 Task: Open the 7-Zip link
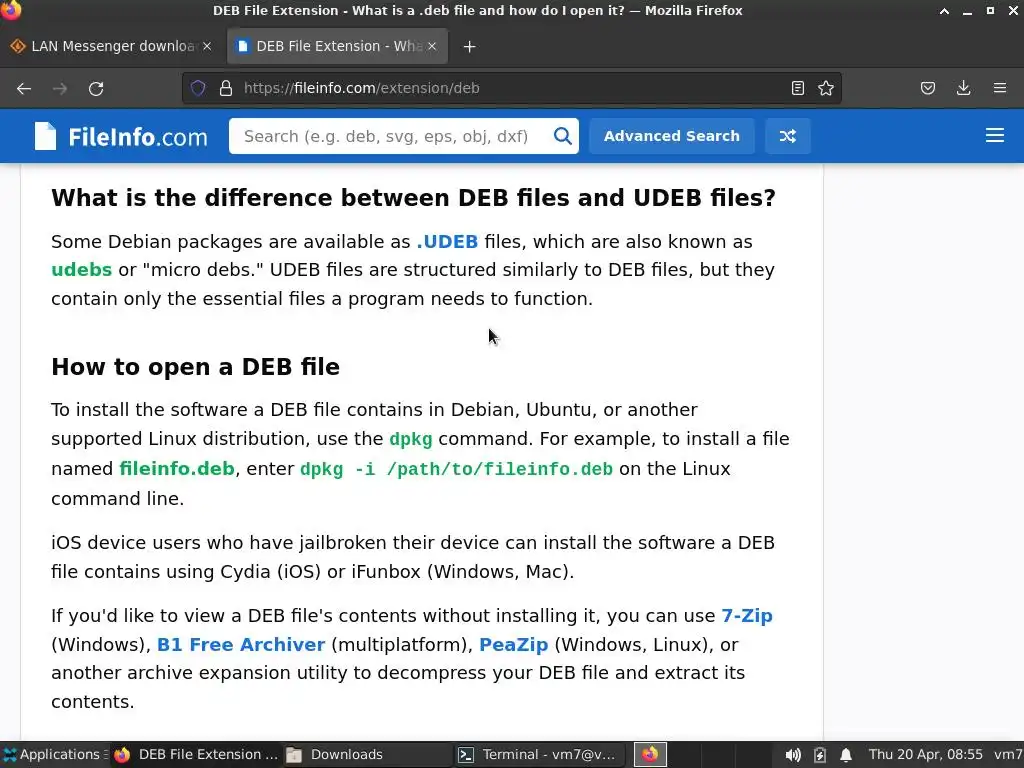746,616
